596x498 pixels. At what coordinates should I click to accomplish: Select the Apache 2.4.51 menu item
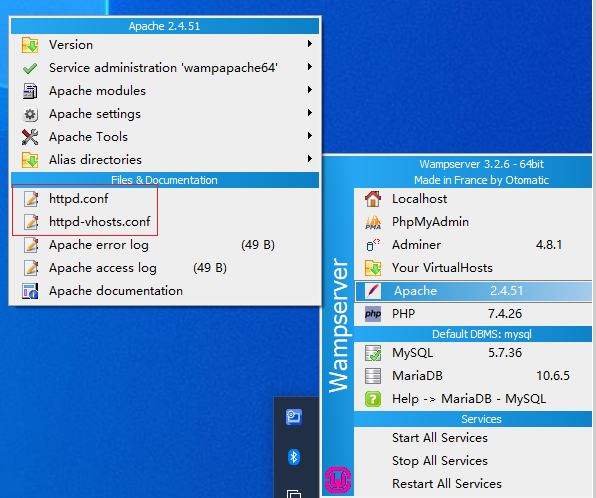pos(473,291)
